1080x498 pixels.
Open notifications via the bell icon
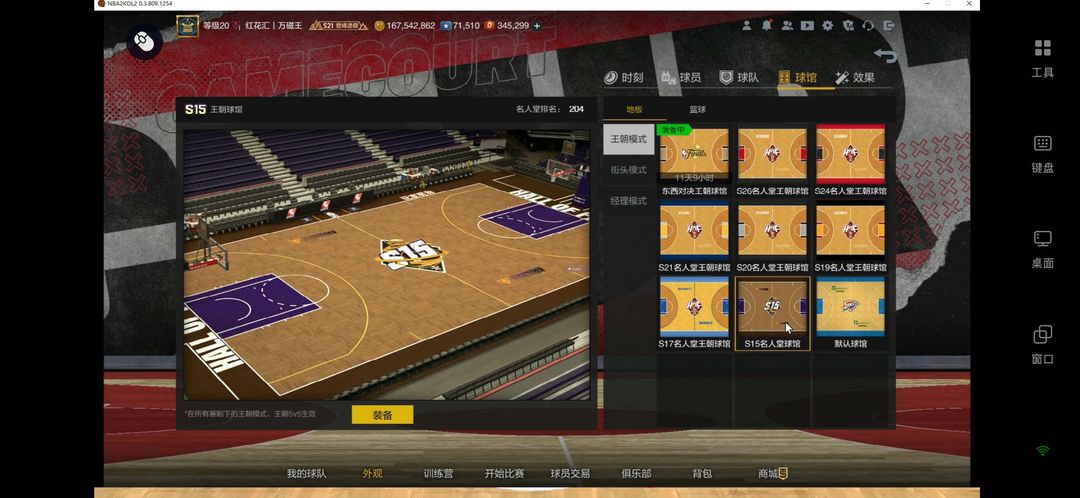click(x=767, y=26)
